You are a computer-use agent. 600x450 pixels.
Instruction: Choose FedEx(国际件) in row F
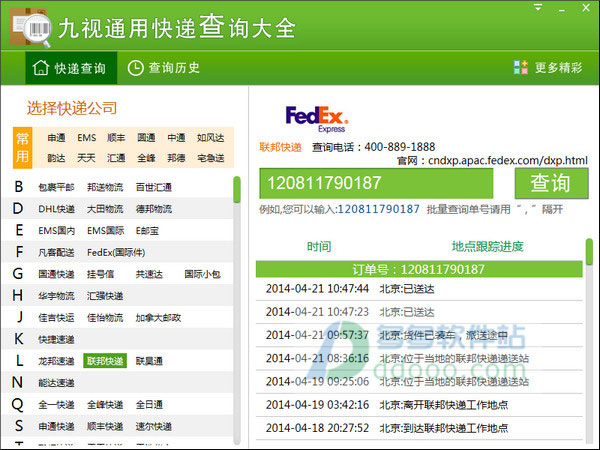coord(116,253)
